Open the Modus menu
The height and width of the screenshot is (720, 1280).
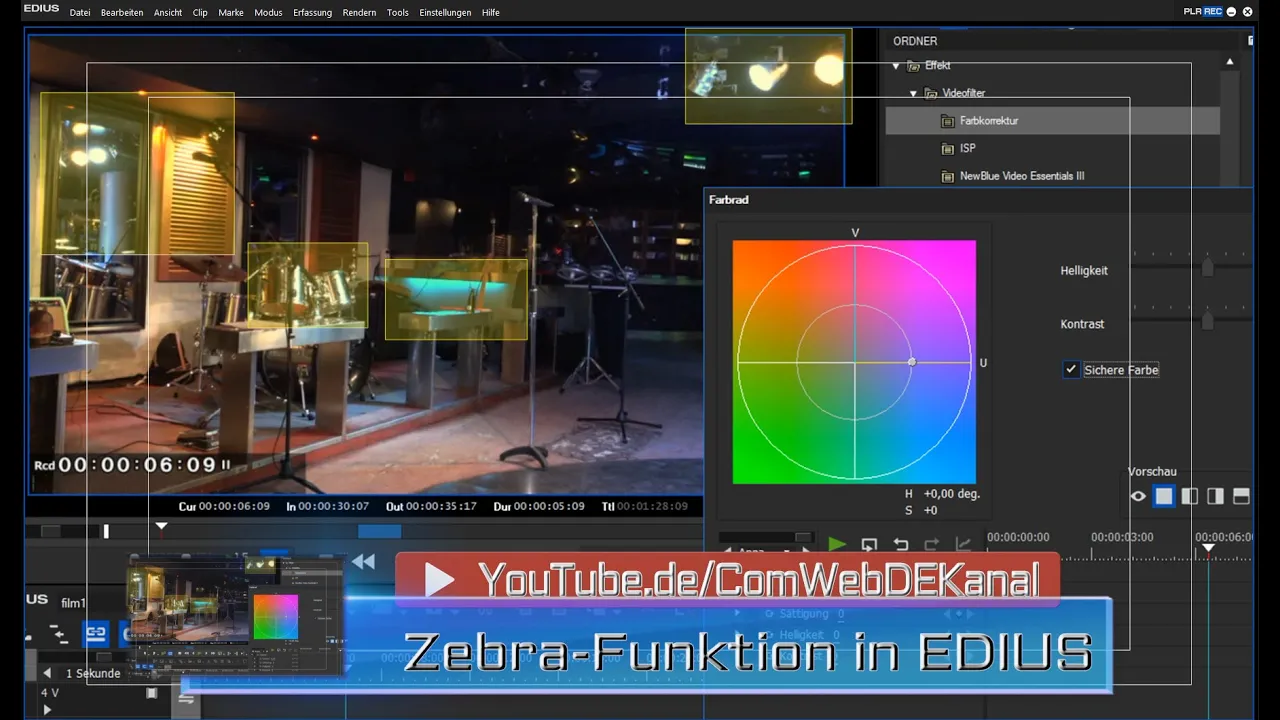pos(268,13)
